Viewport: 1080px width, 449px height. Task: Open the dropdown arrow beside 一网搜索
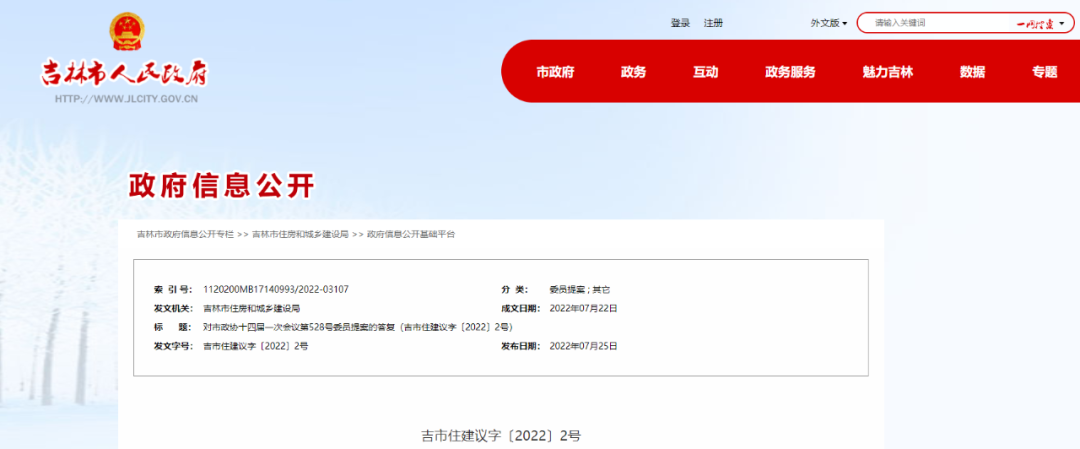(1062, 23)
